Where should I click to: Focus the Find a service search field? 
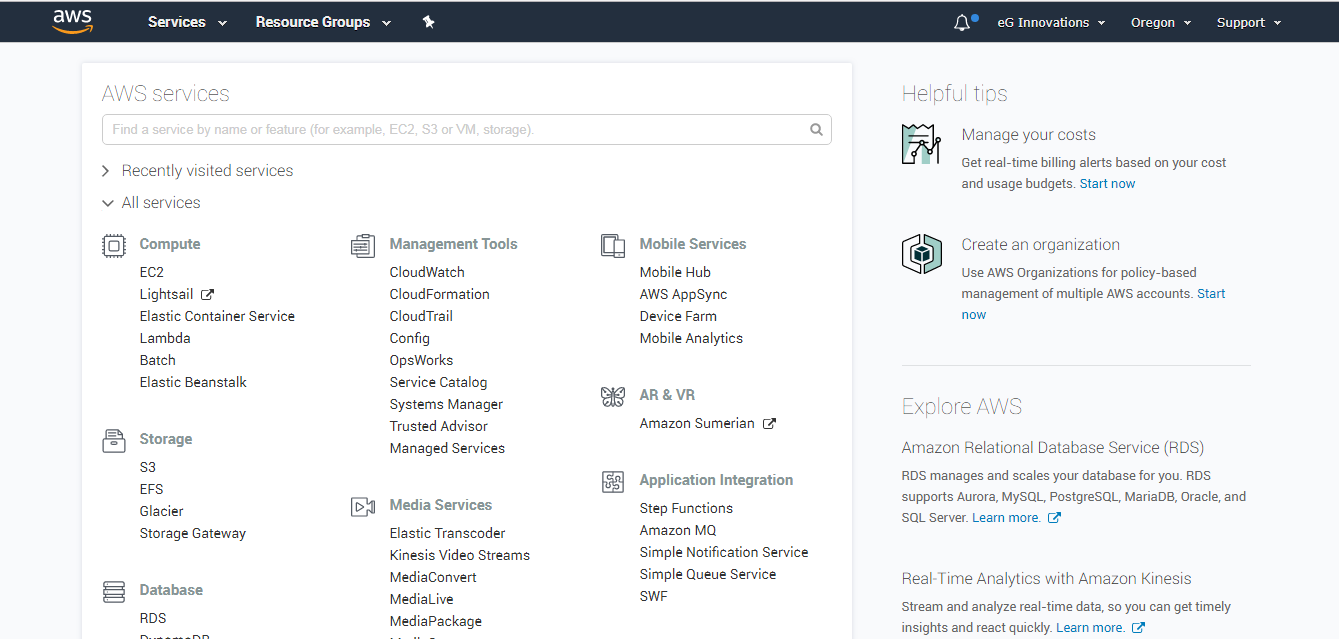pyautogui.click(x=467, y=130)
